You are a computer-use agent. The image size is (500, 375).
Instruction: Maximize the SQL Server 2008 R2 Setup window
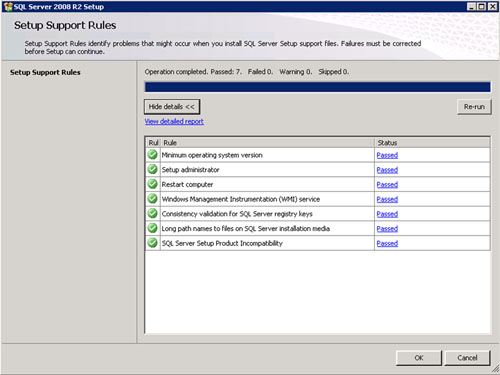coord(482,6)
